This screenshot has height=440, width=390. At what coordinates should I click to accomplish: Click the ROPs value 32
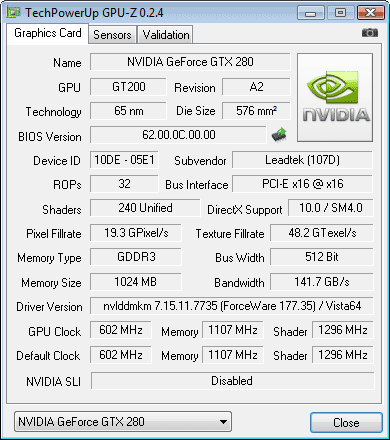124,184
